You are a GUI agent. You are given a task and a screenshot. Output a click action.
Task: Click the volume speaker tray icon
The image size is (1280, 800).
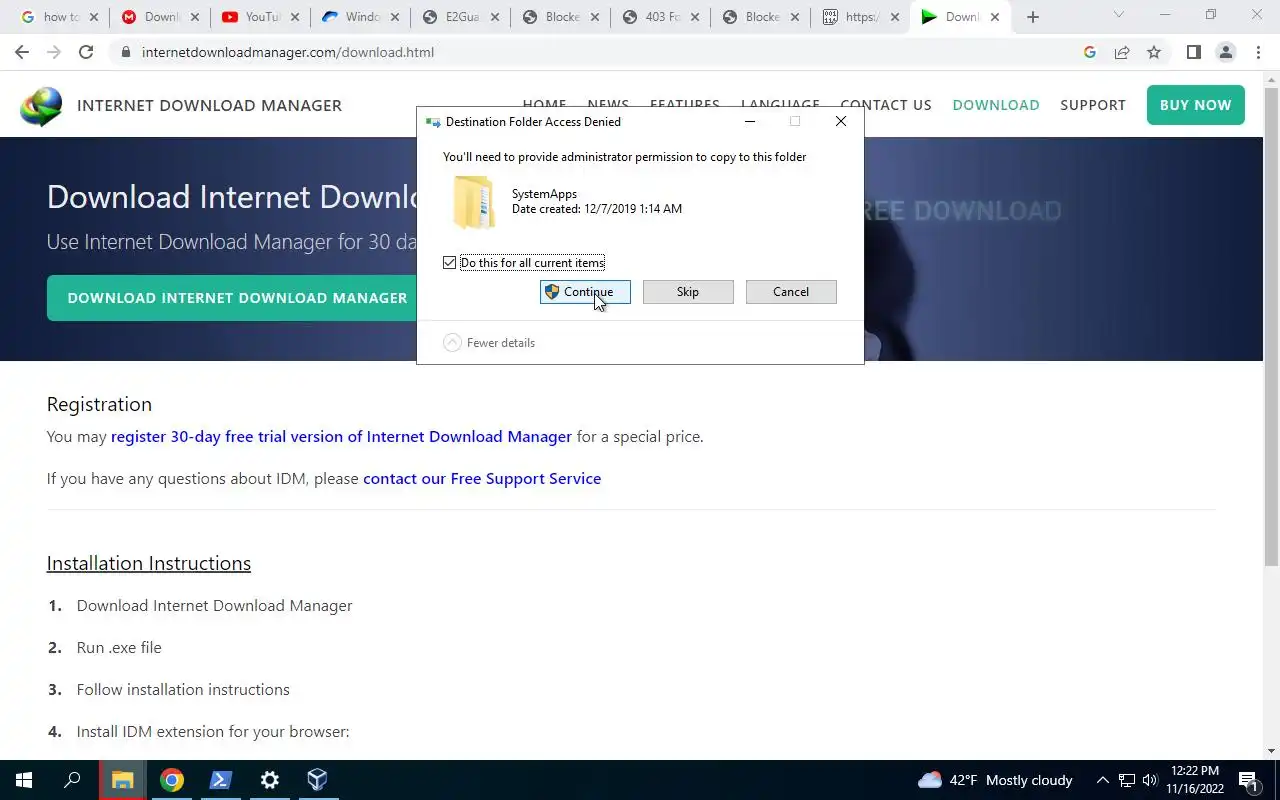[1150, 780]
